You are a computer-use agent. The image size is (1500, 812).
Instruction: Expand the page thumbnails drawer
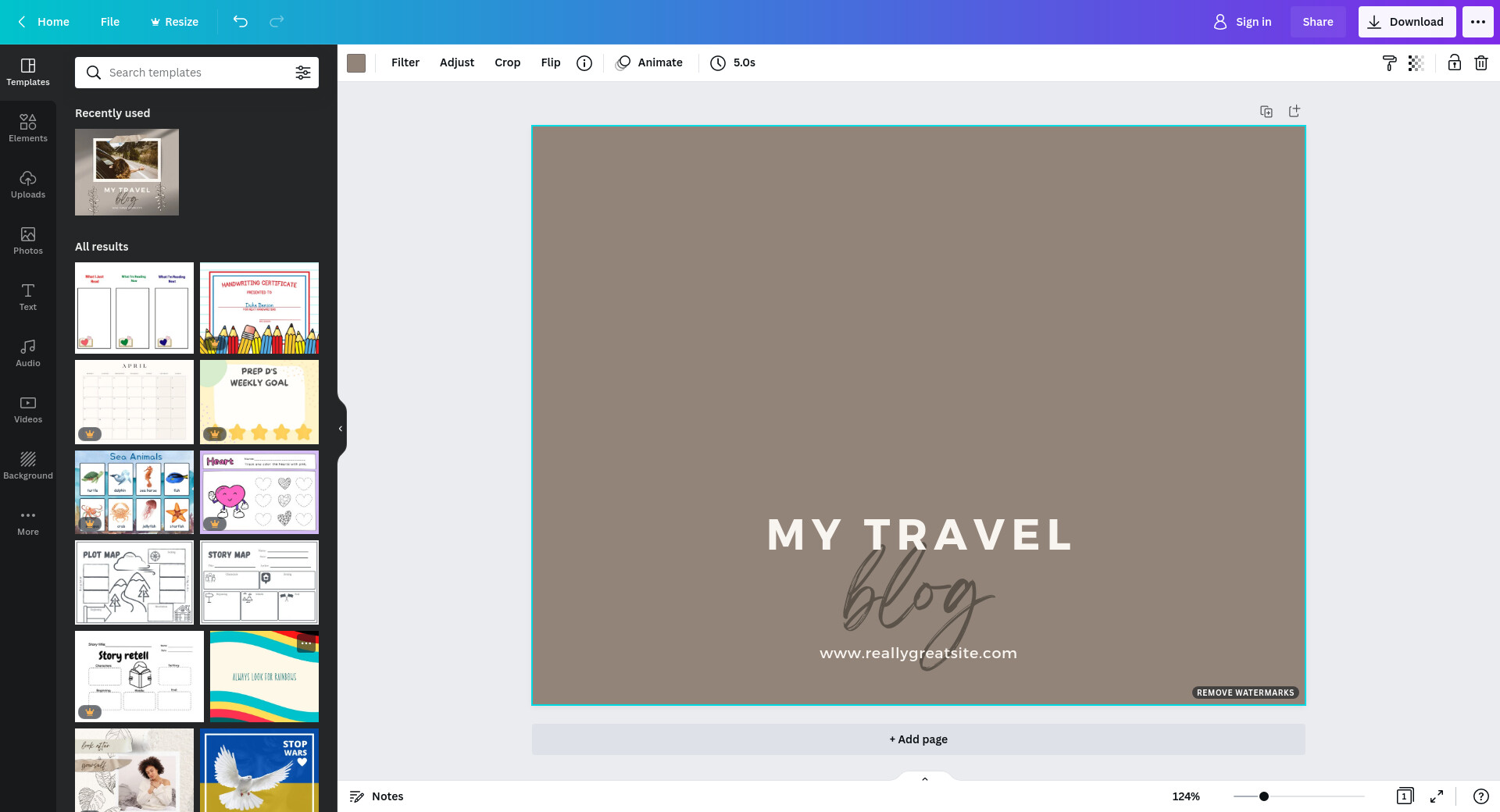(924, 778)
